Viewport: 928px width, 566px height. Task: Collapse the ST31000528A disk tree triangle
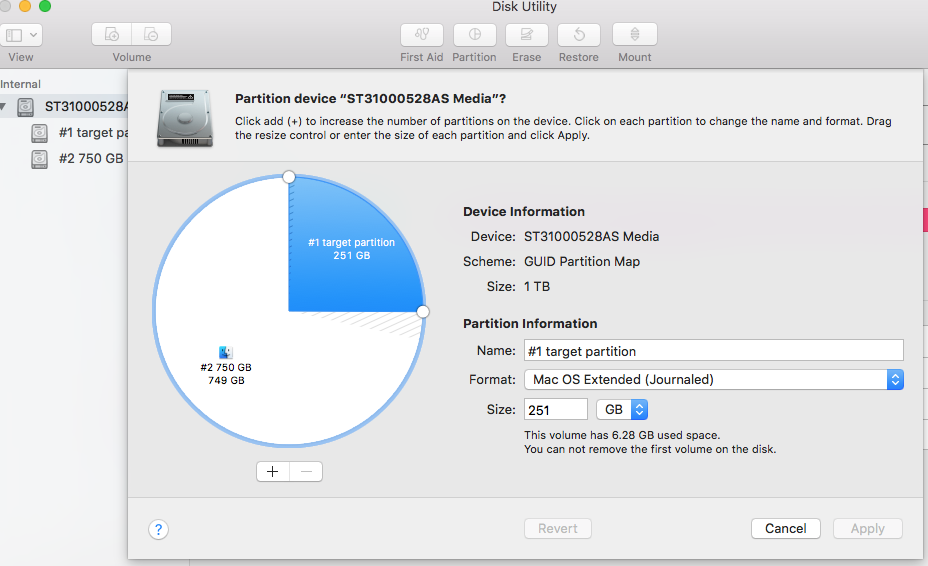4,107
